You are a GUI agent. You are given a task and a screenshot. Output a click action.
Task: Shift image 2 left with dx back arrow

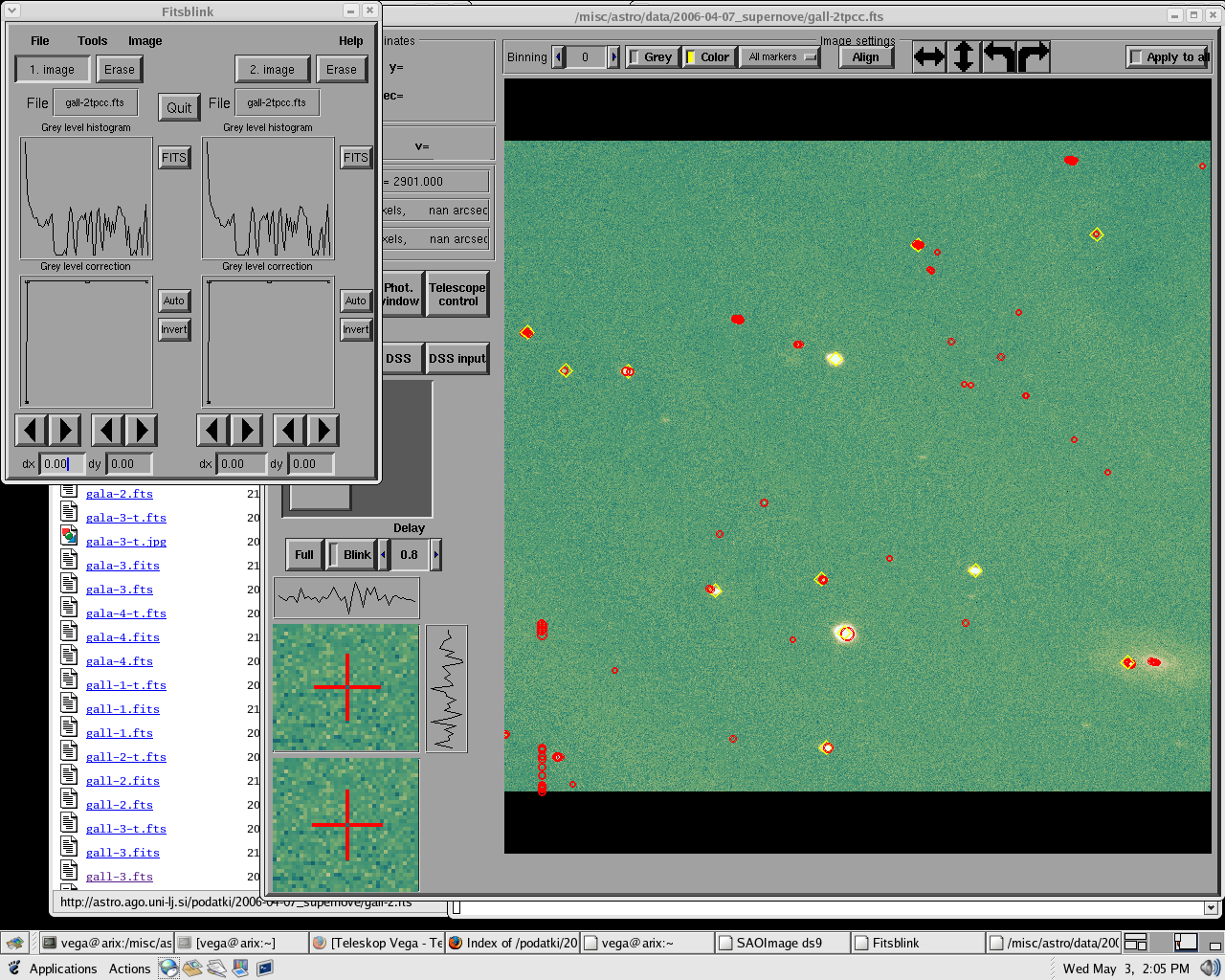212,431
